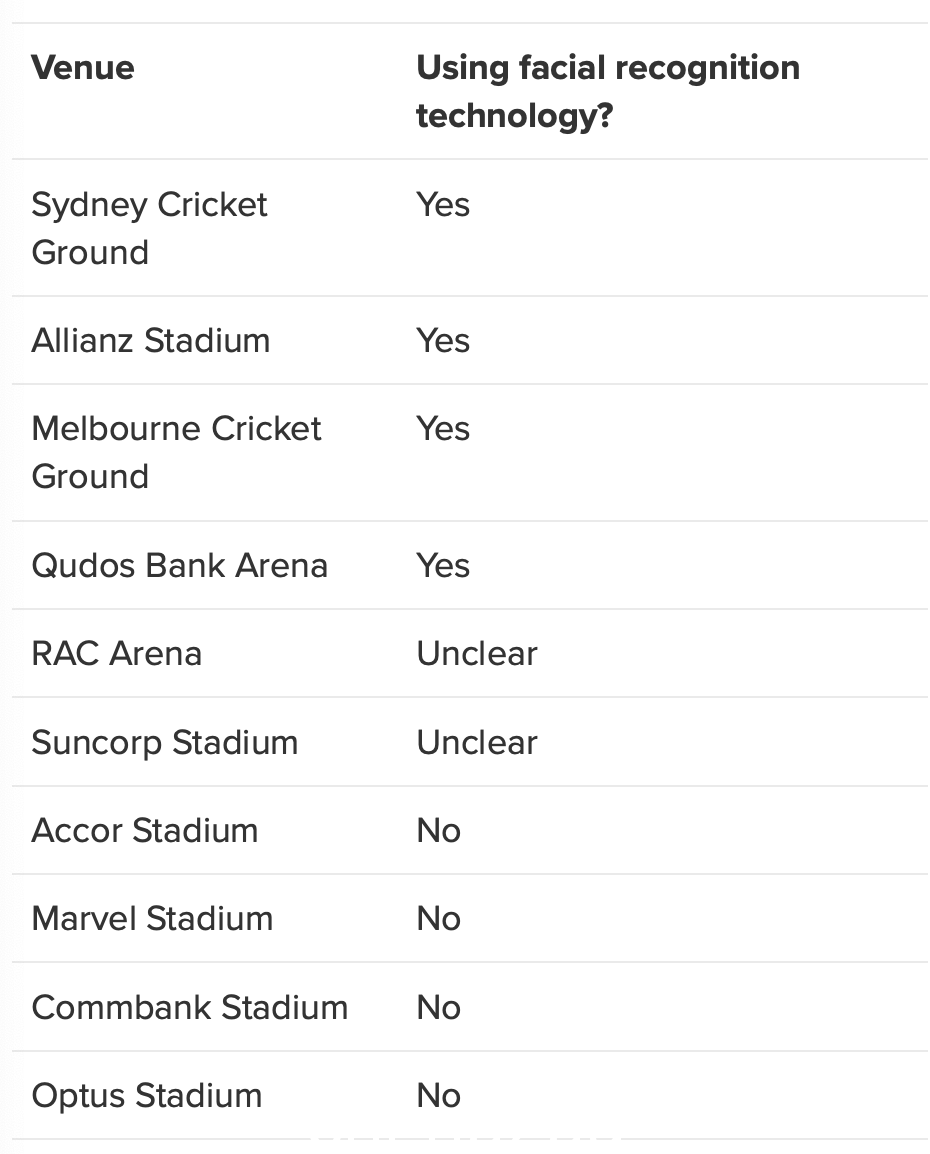
Task: Select the Sydney Cricket Ground venue cell
Action: coord(149,228)
